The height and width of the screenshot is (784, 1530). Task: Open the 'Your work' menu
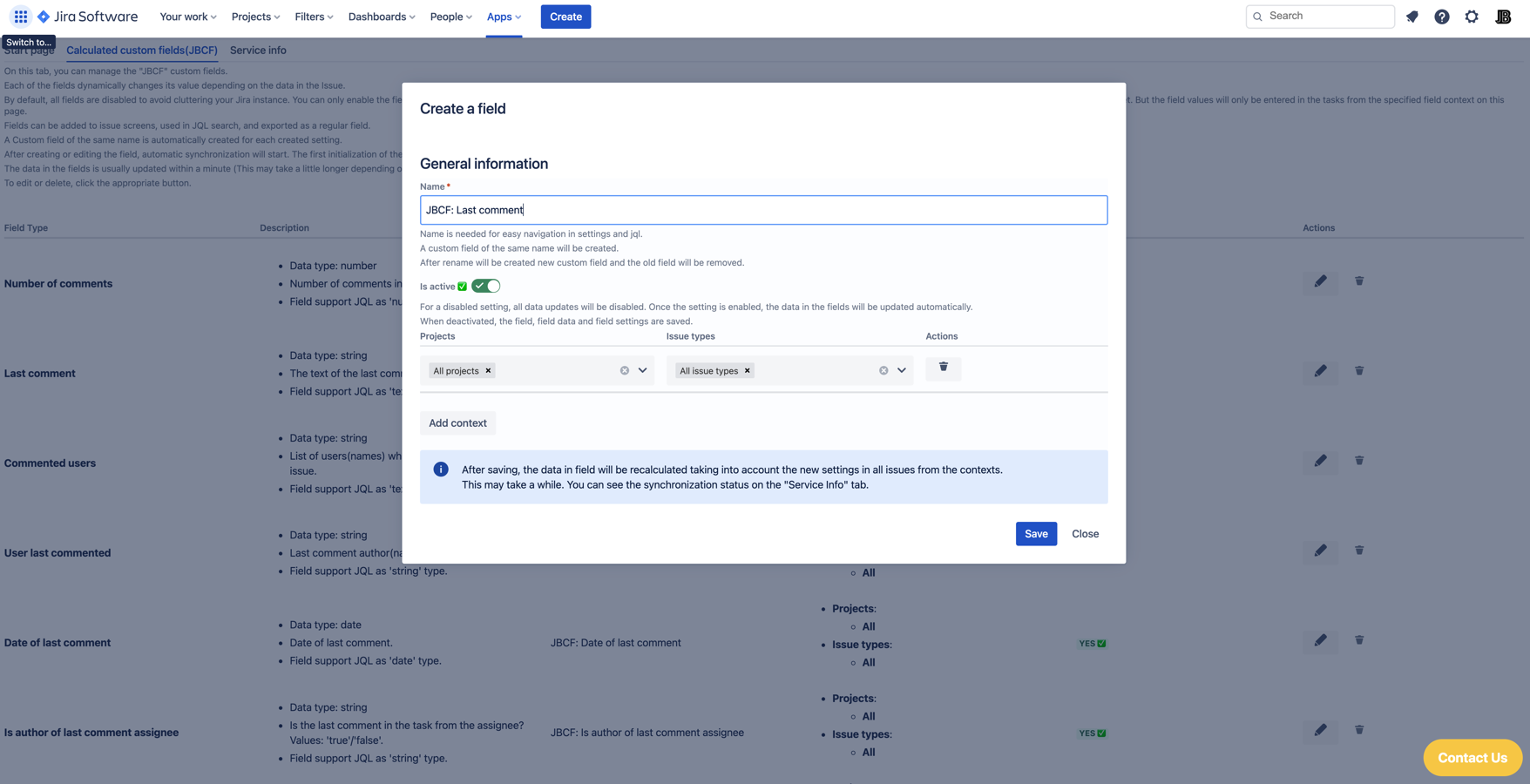point(187,17)
